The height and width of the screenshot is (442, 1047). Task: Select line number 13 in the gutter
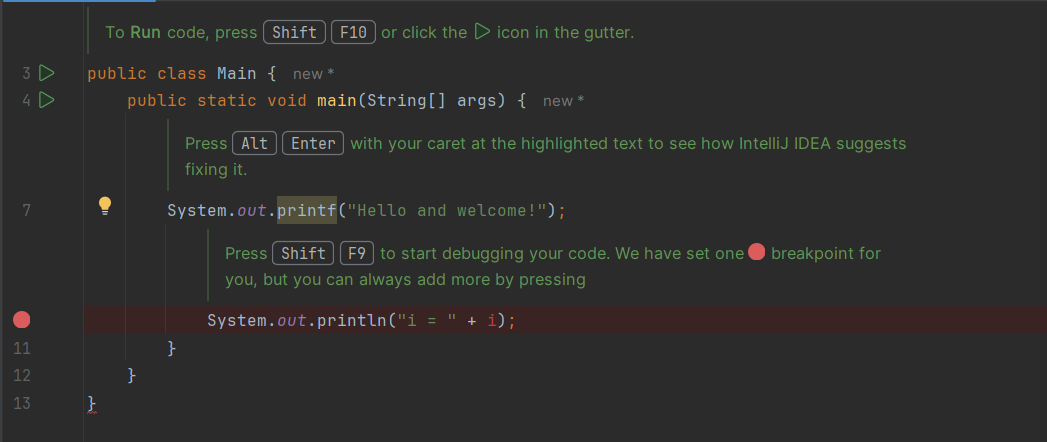pos(22,403)
